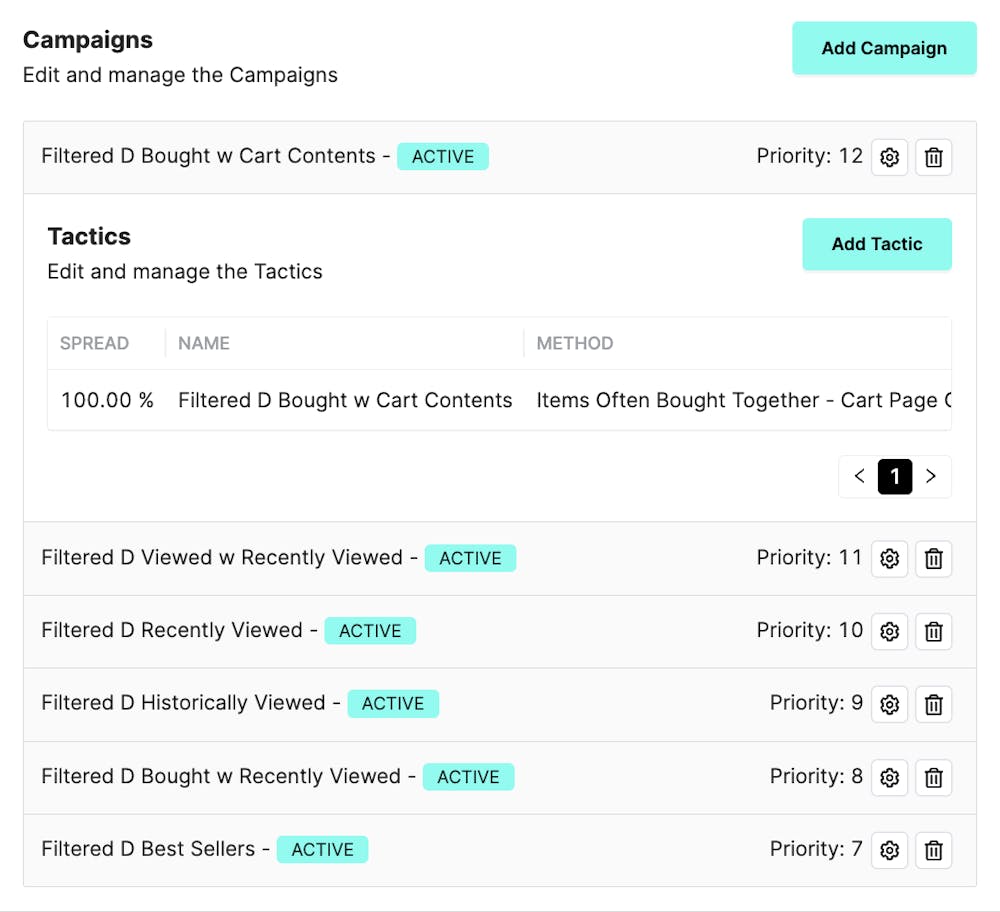The image size is (1000, 912).
Task: Delete the Filtered D Historically Viewed campaign
Action: pyautogui.click(x=933, y=704)
